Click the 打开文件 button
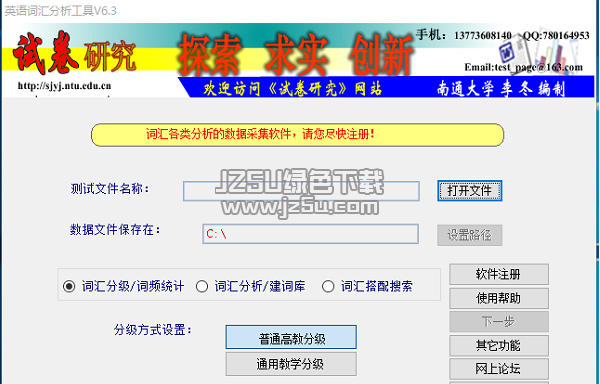 (470, 190)
